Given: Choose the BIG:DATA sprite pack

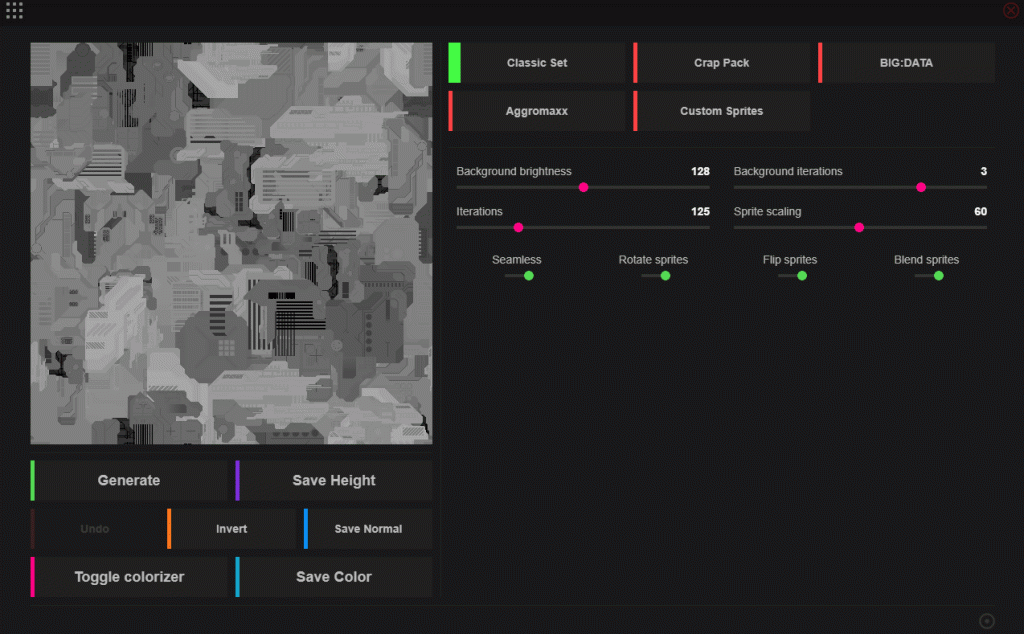Looking at the screenshot, I should pos(906,63).
